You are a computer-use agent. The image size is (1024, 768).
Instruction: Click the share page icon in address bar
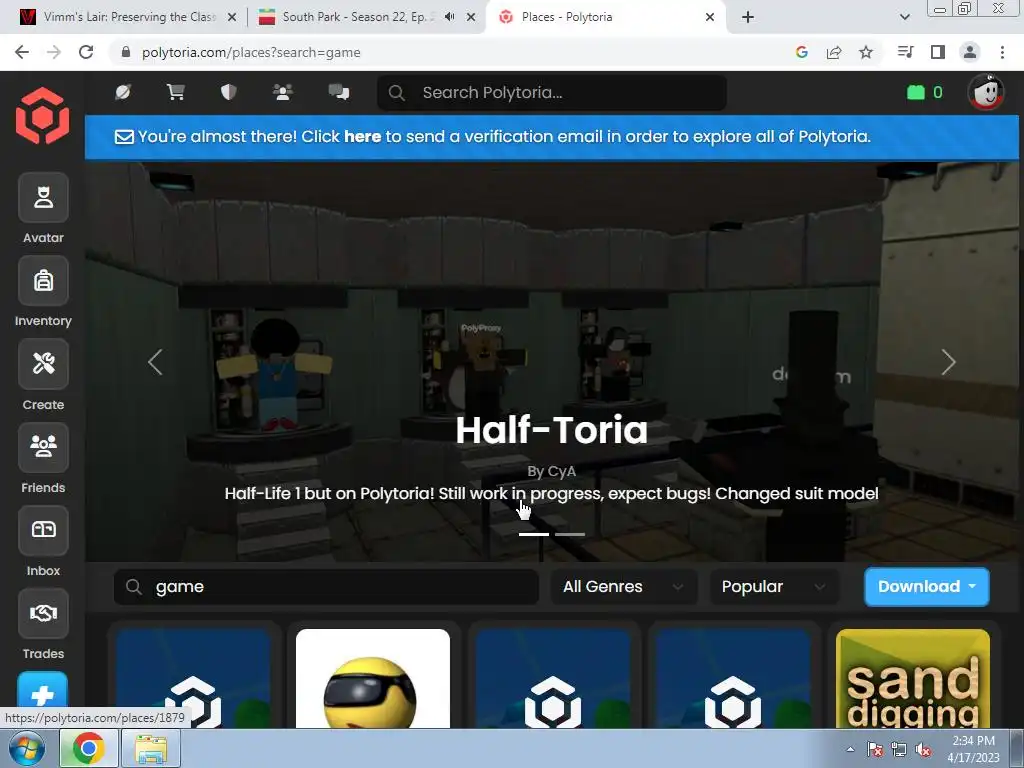[x=834, y=52]
